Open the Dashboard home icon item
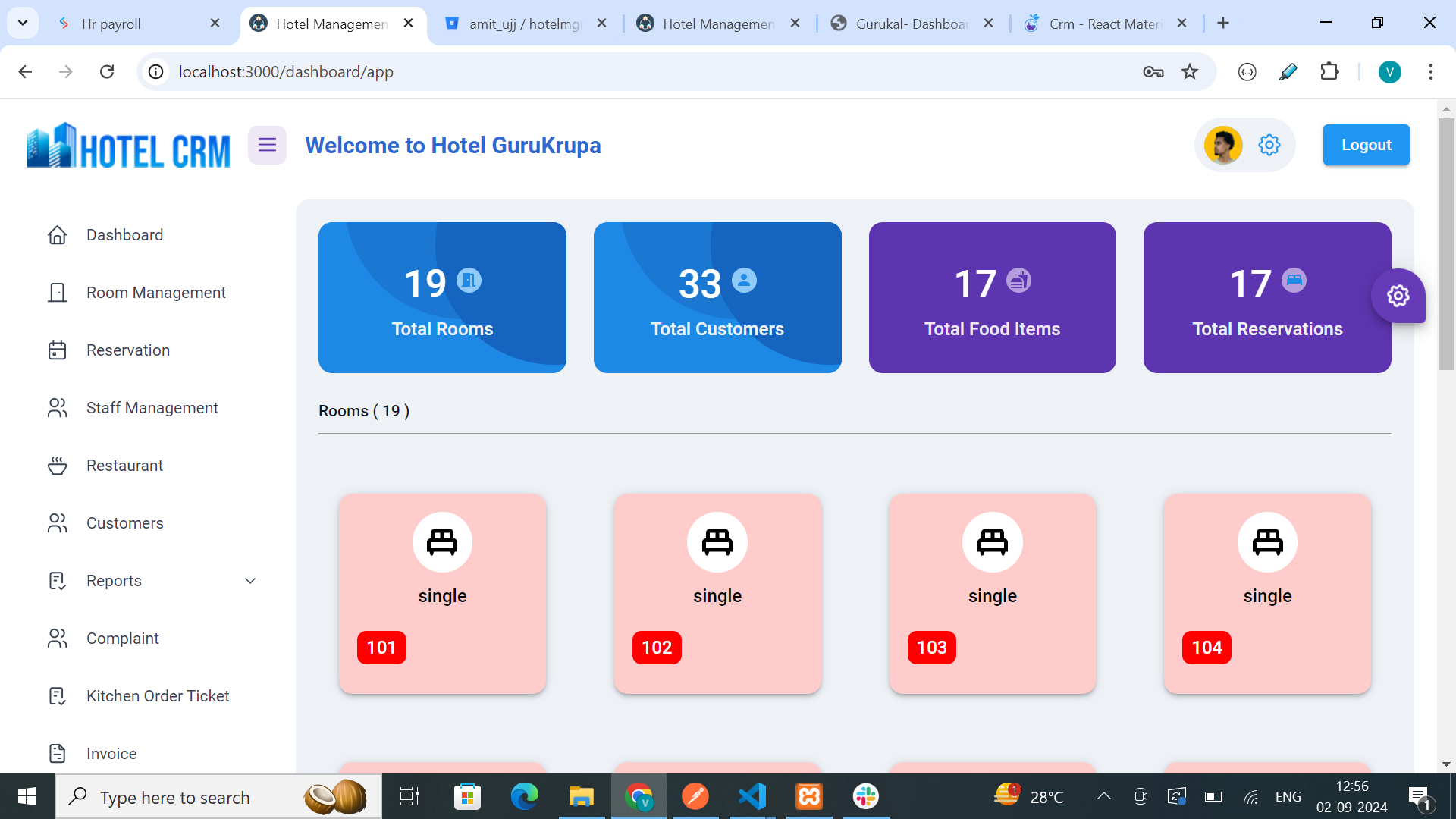This screenshot has height=819, width=1456. pos(58,235)
